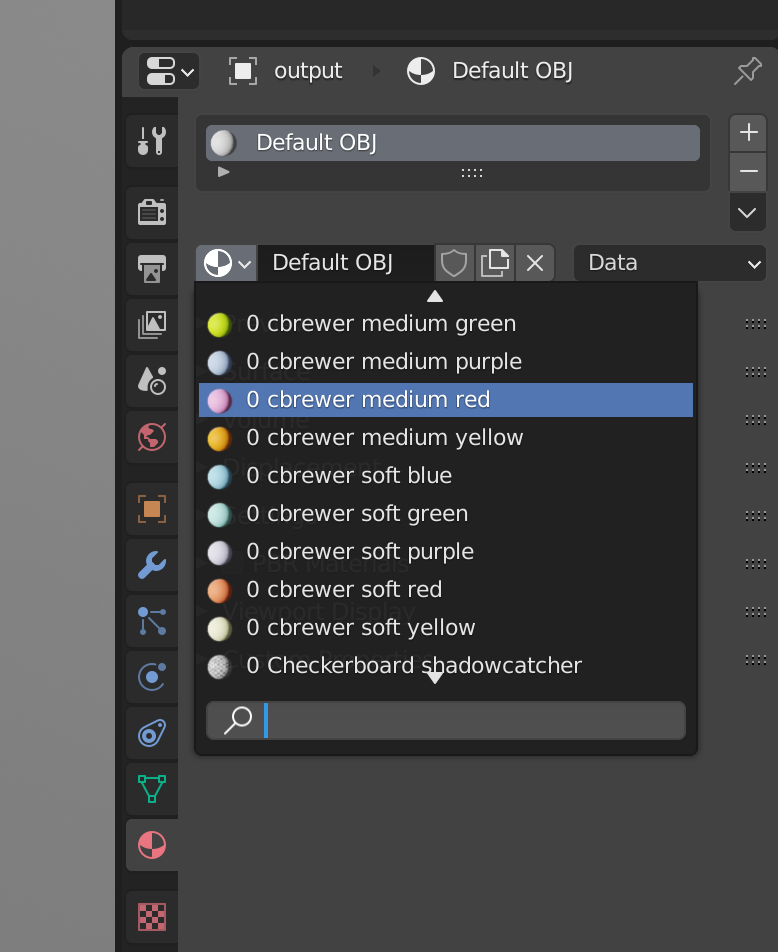This screenshot has height=952, width=778.
Task: Open the Tool properties tab
Action: point(152,141)
